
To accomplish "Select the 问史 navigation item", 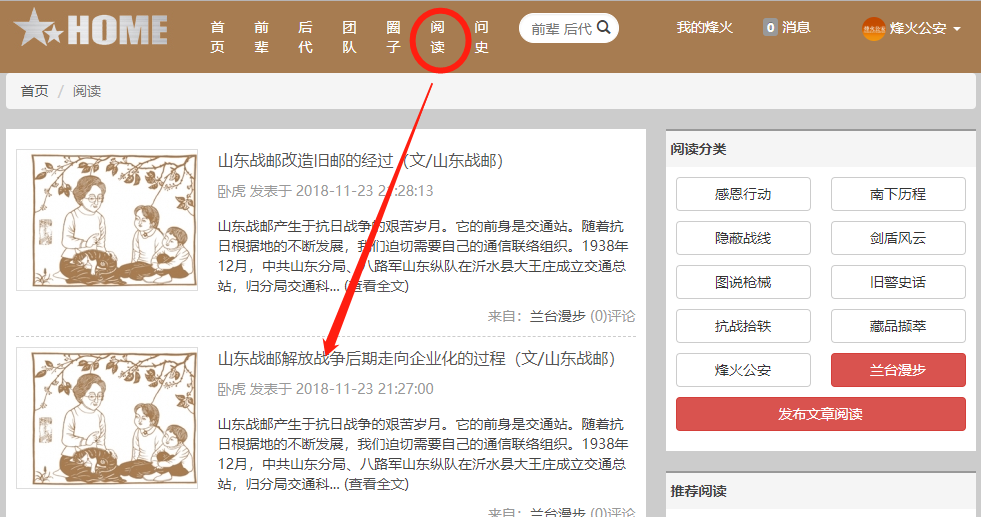I will coord(481,37).
